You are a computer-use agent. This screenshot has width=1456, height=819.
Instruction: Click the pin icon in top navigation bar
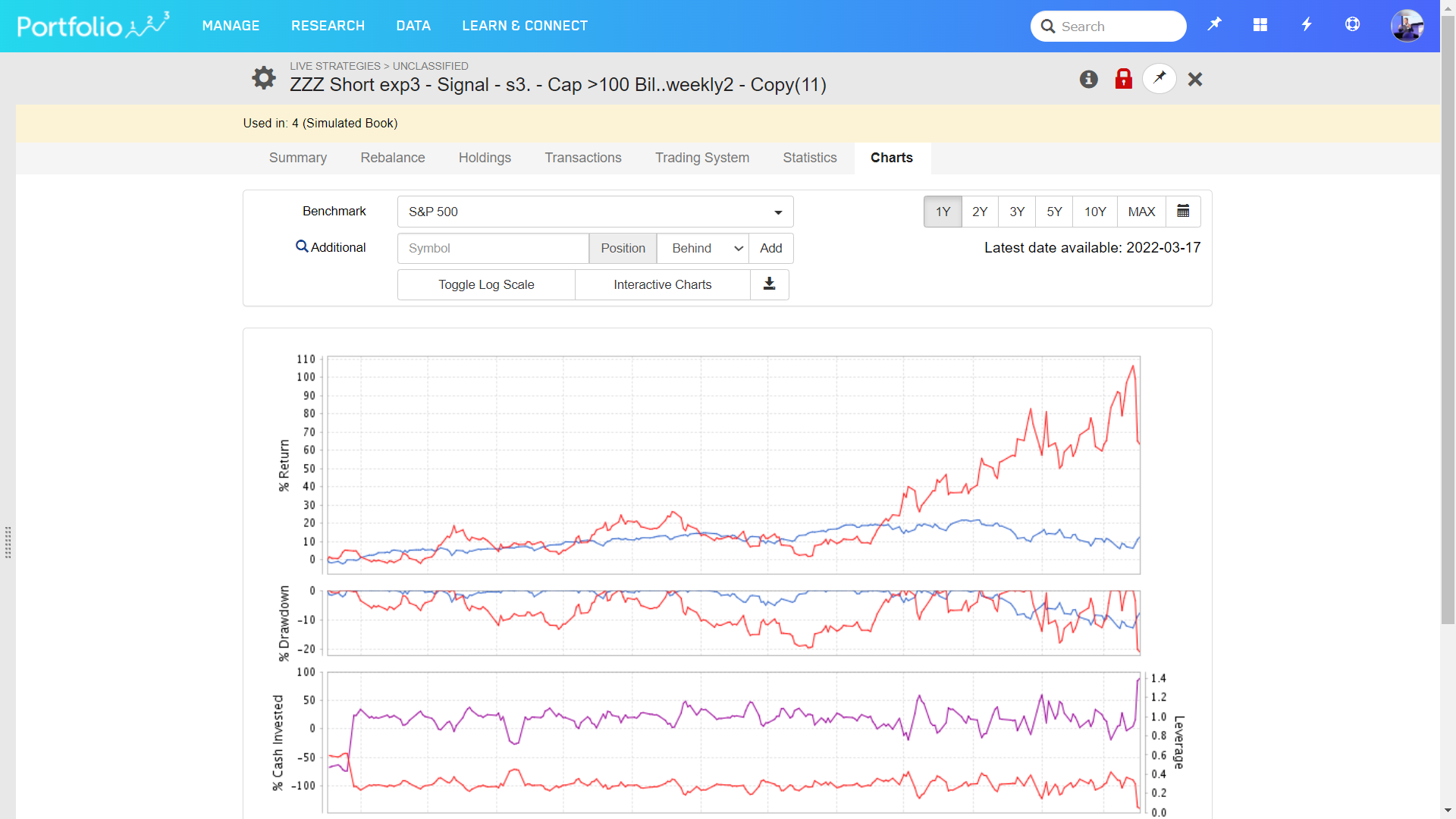tap(1214, 25)
